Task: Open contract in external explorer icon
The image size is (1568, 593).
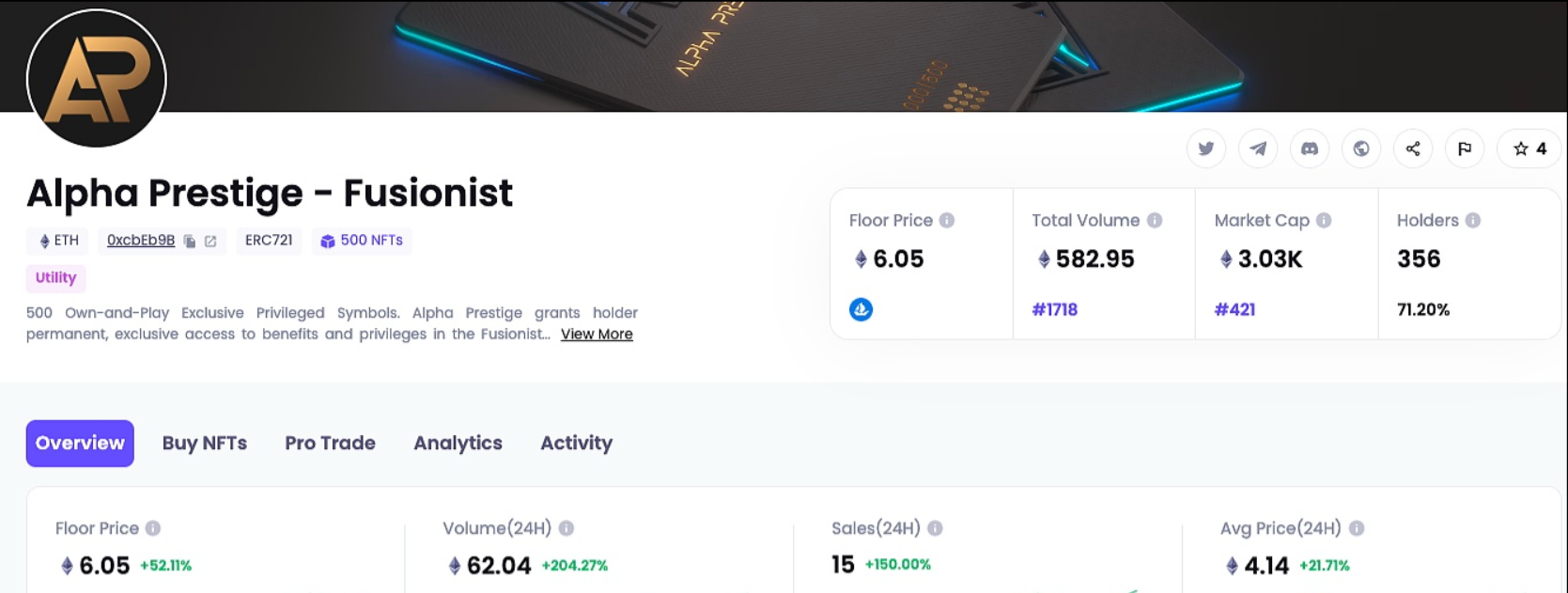Action: [x=210, y=242]
